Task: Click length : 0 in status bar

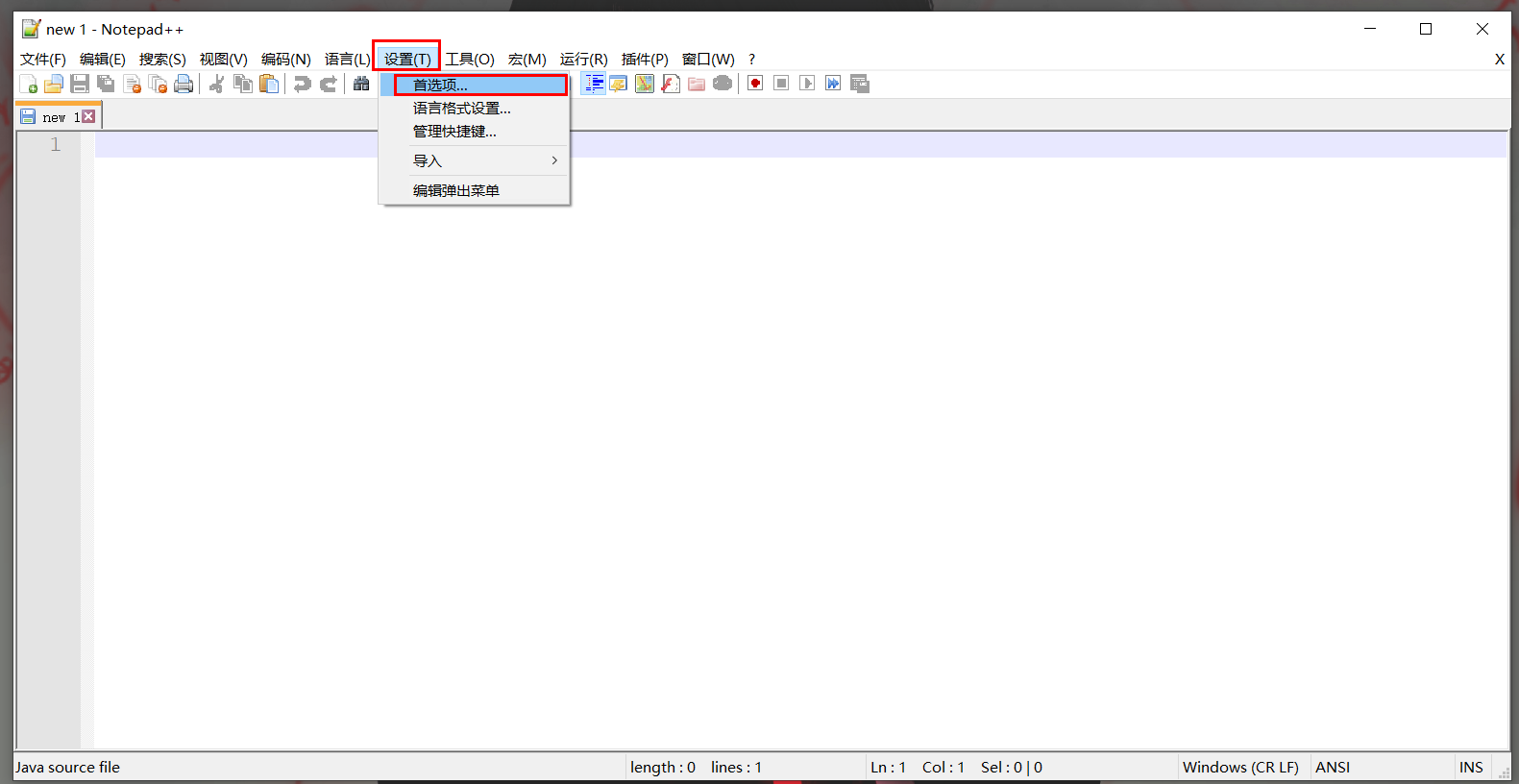Action: click(x=663, y=768)
